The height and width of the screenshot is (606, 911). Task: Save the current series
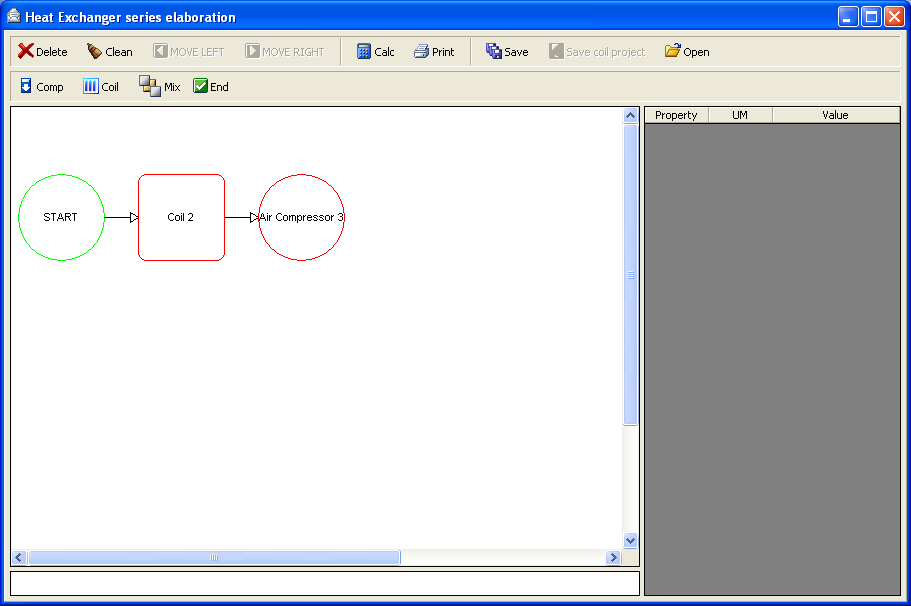point(507,52)
